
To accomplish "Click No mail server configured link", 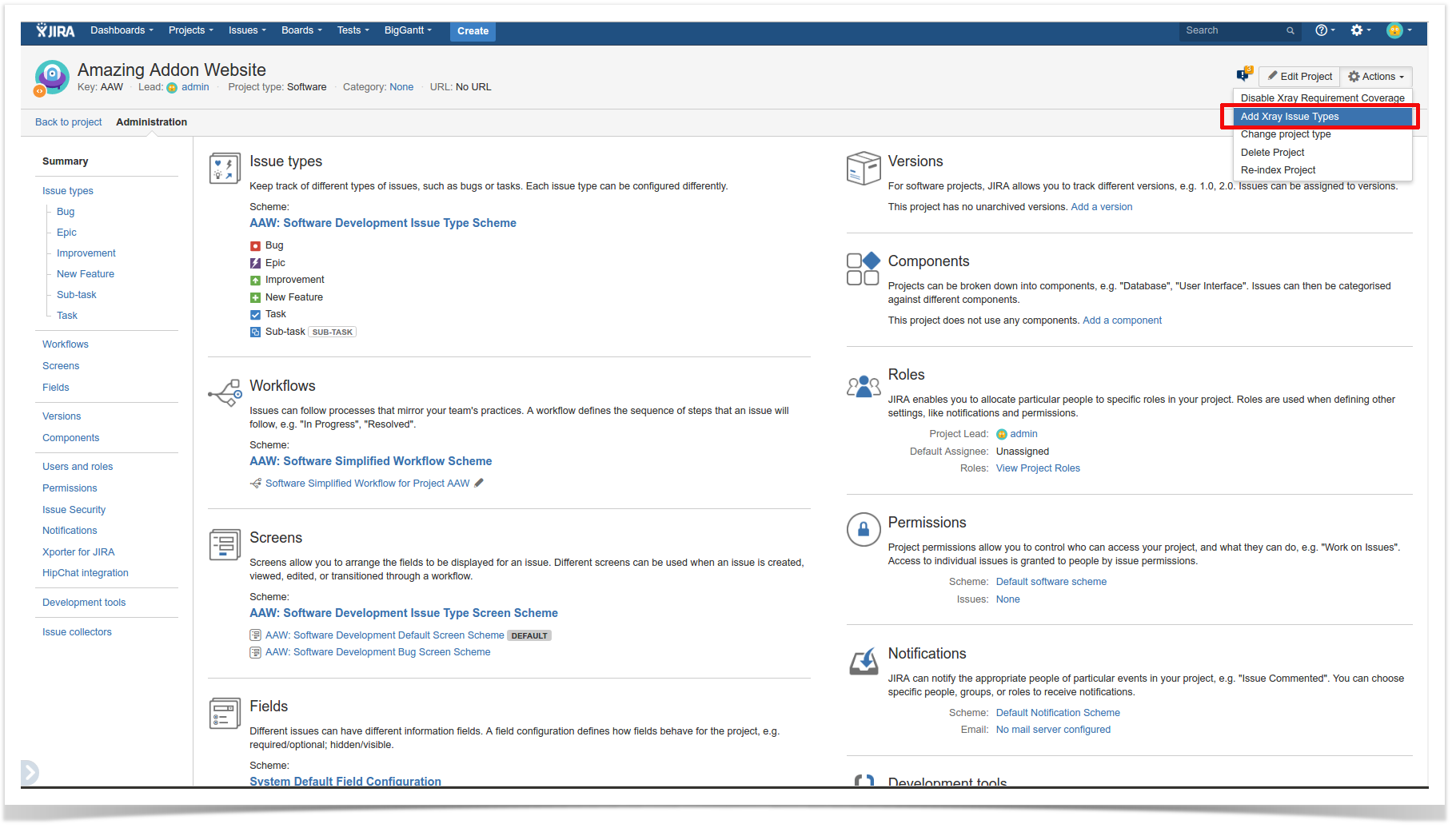I will 1053,730.
